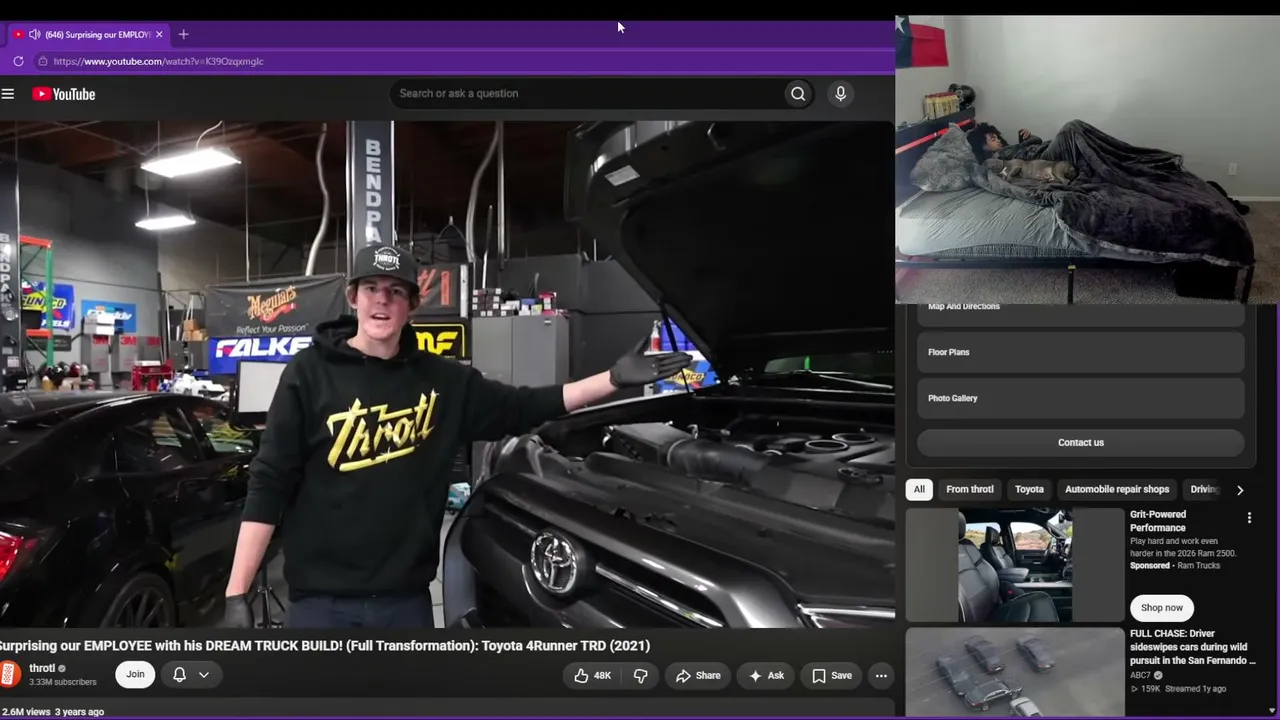The width and height of the screenshot is (1280, 720).
Task: Select the Automobile repair shops chip
Action: coord(1117,489)
